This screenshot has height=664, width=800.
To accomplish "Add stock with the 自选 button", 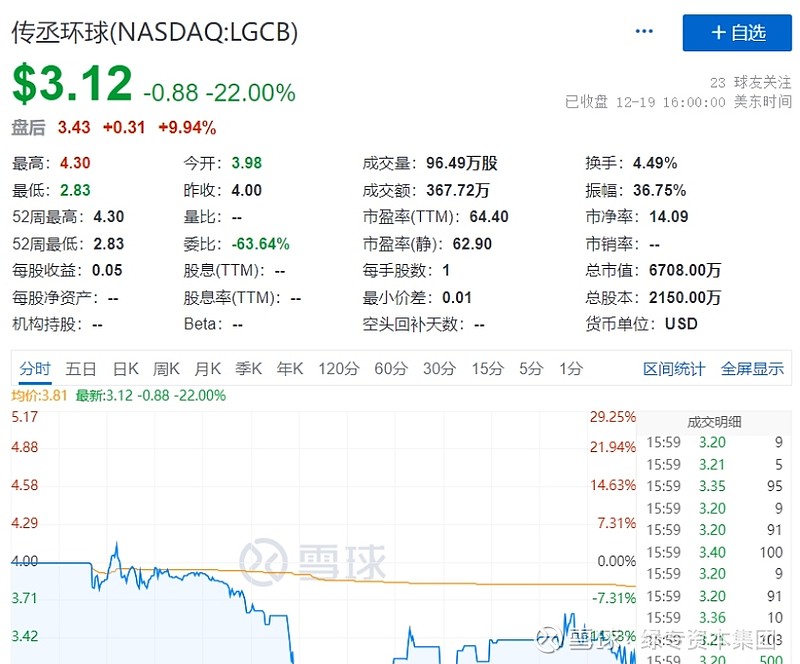I will [x=737, y=33].
